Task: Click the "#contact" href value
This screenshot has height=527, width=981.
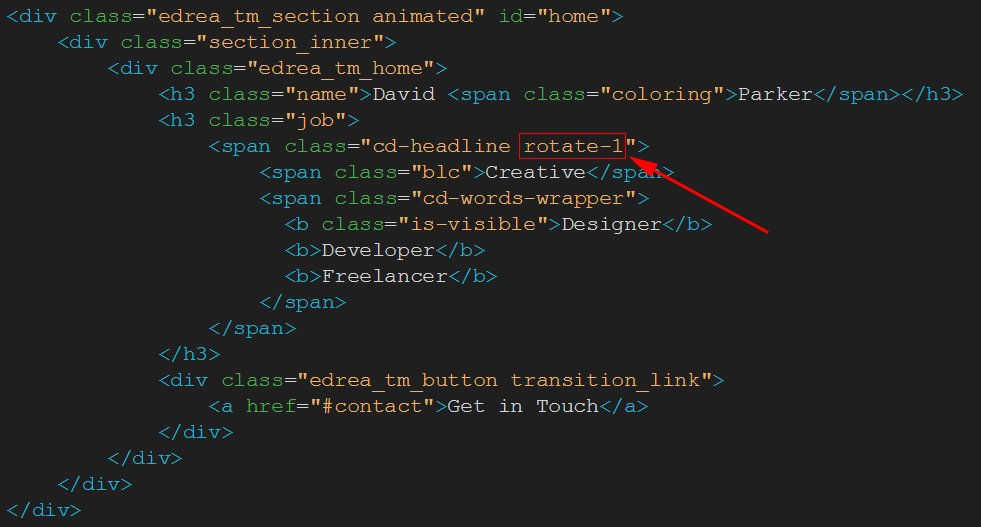Action: pos(384,407)
